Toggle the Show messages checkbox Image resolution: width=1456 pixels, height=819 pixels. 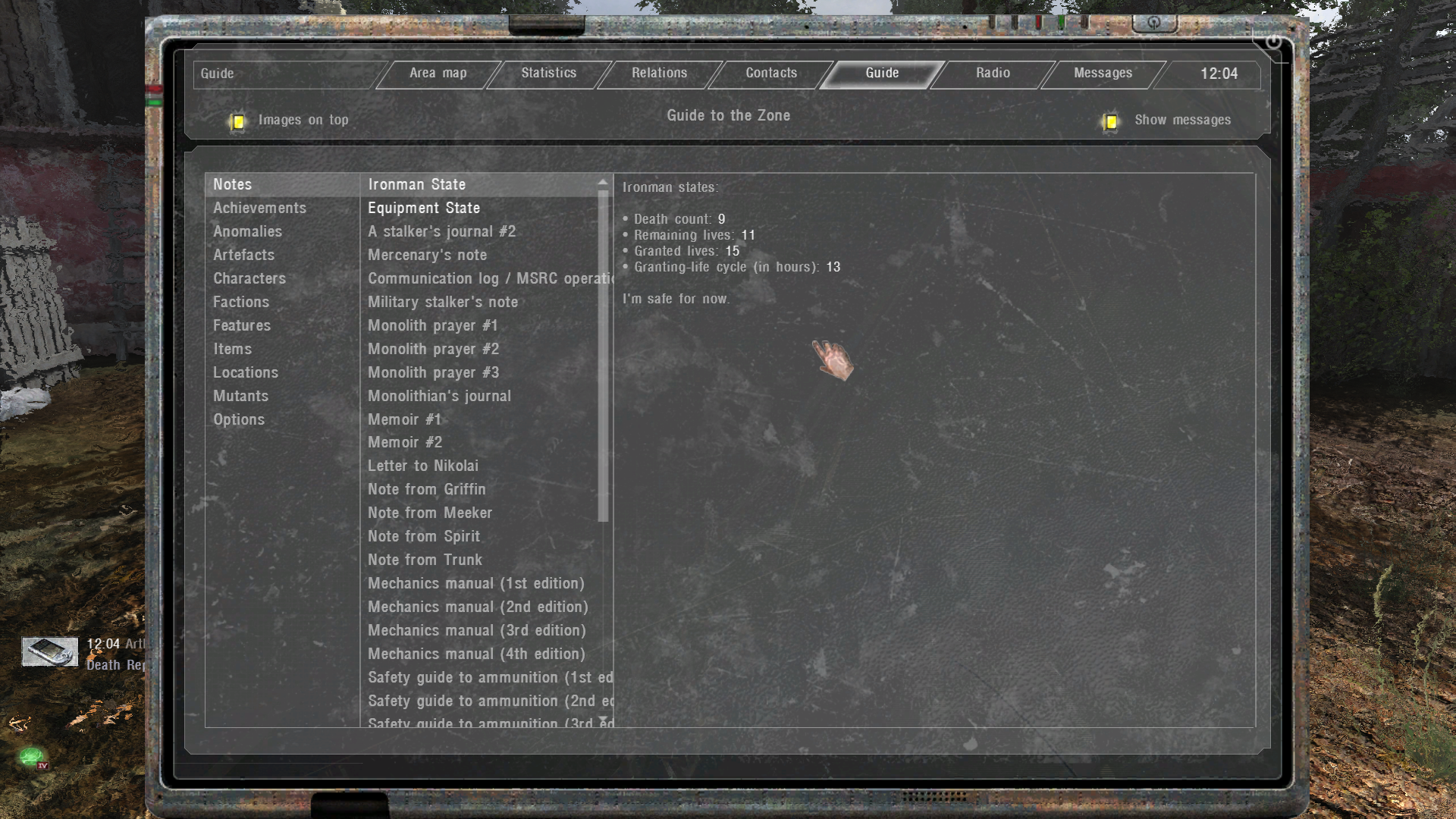tap(1110, 121)
